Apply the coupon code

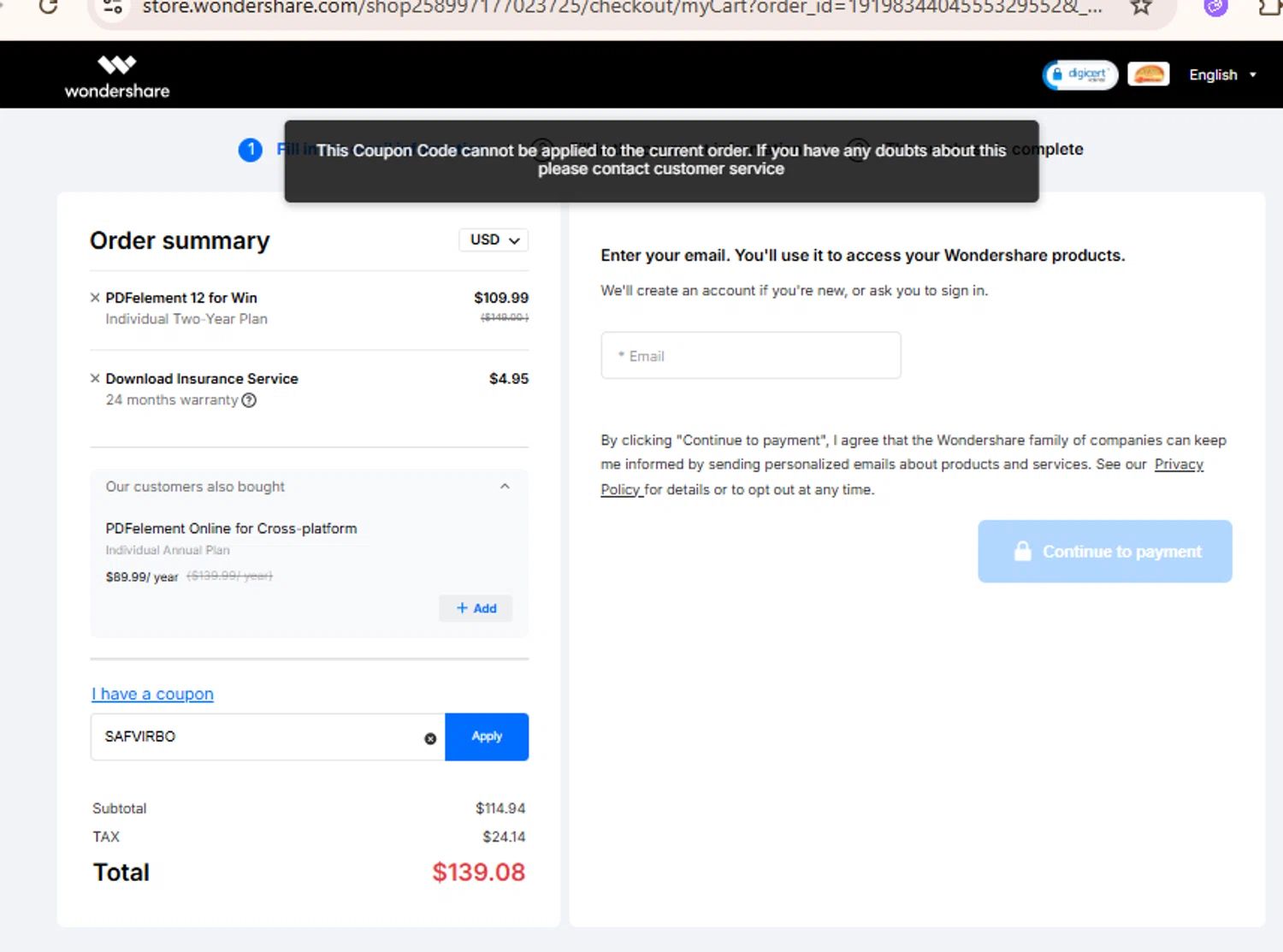point(487,736)
